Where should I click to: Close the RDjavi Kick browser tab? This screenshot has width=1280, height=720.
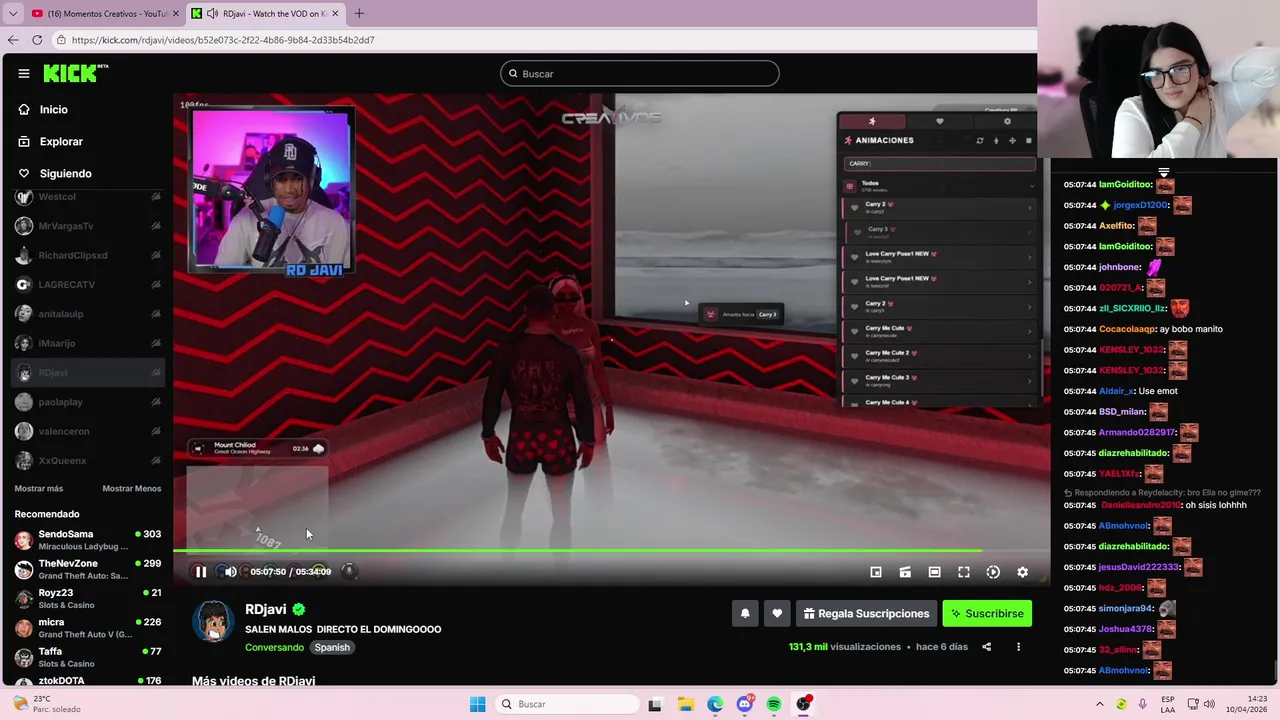335,13
